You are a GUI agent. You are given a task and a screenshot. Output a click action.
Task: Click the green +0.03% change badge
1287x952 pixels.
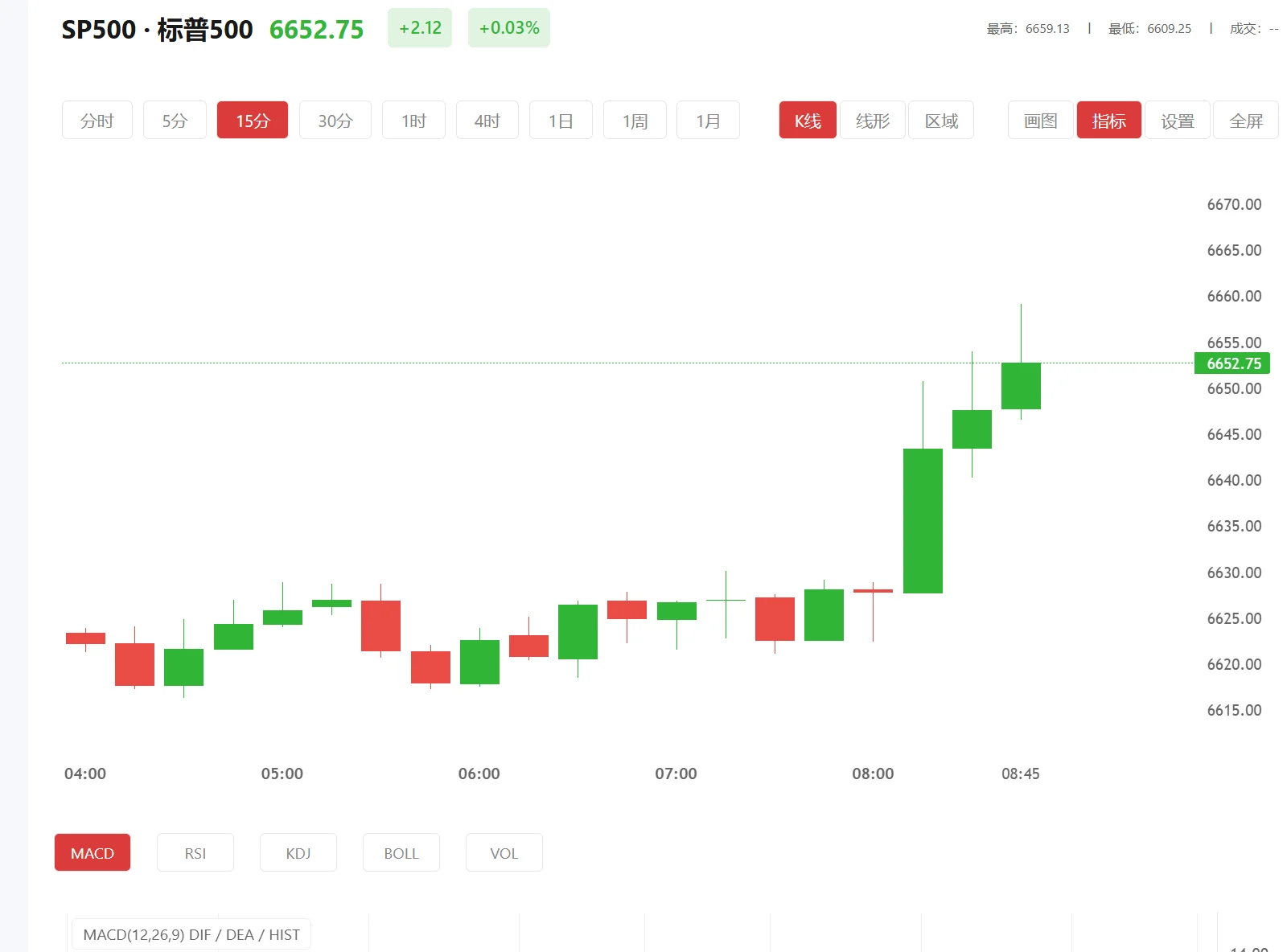coord(508,27)
